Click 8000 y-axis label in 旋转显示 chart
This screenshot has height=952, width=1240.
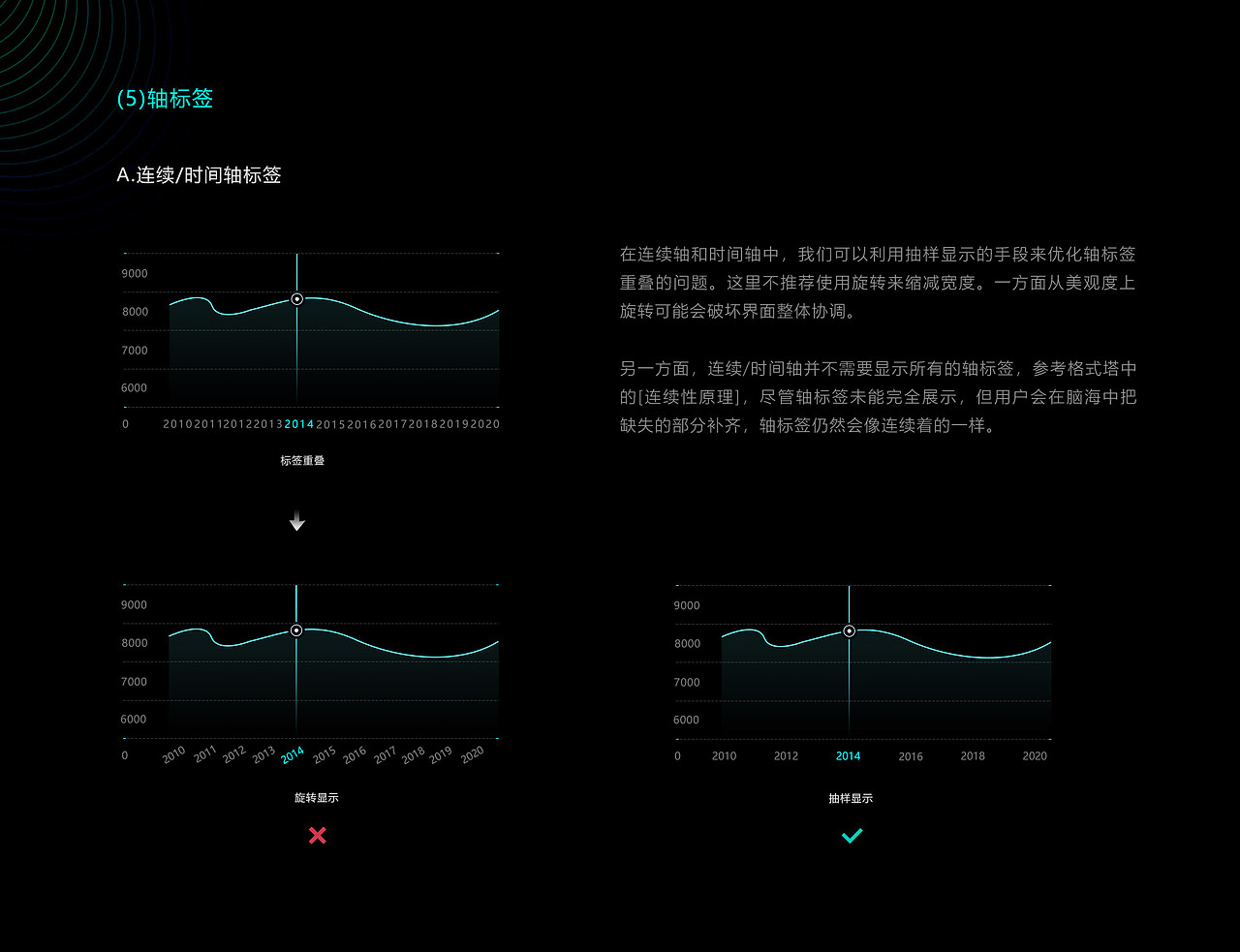click(134, 643)
